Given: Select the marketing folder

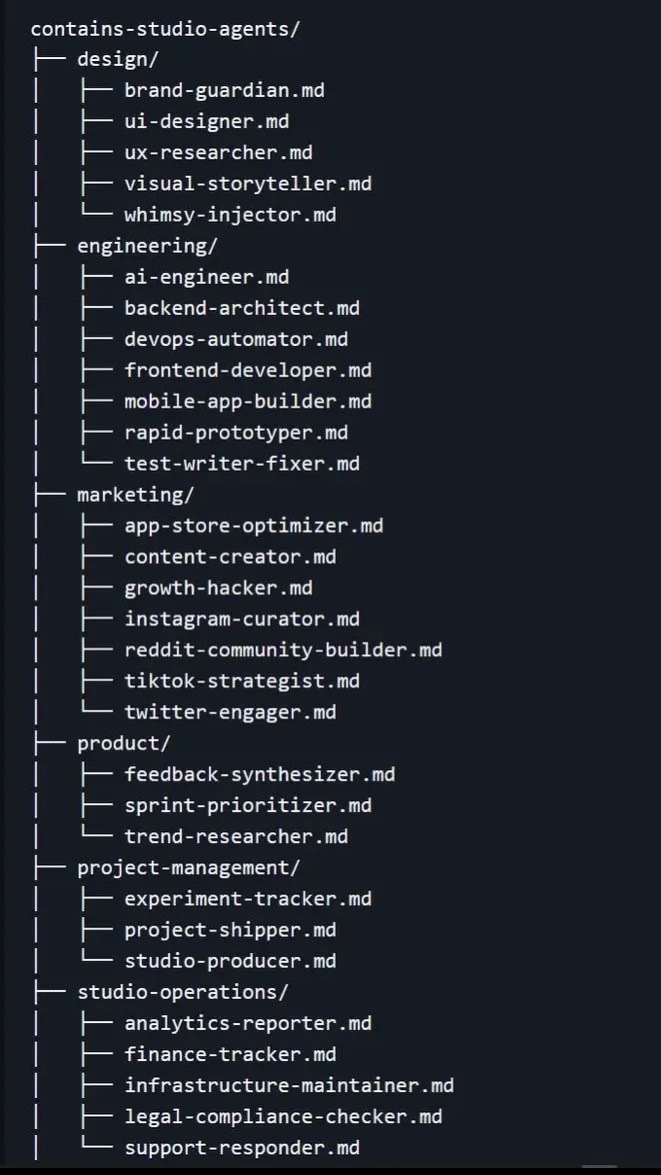Looking at the screenshot, I should click(136, 494).
